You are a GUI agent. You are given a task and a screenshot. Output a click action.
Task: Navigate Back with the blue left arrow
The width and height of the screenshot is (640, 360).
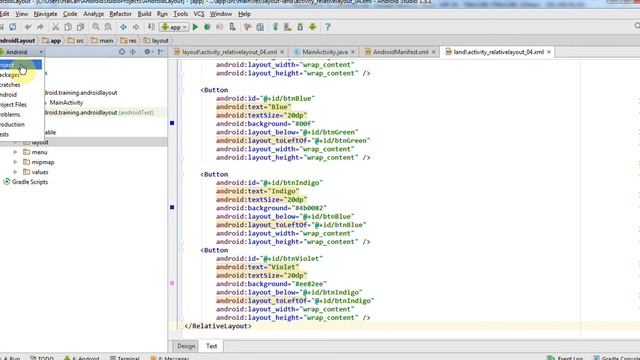click(x=123, y=27)
